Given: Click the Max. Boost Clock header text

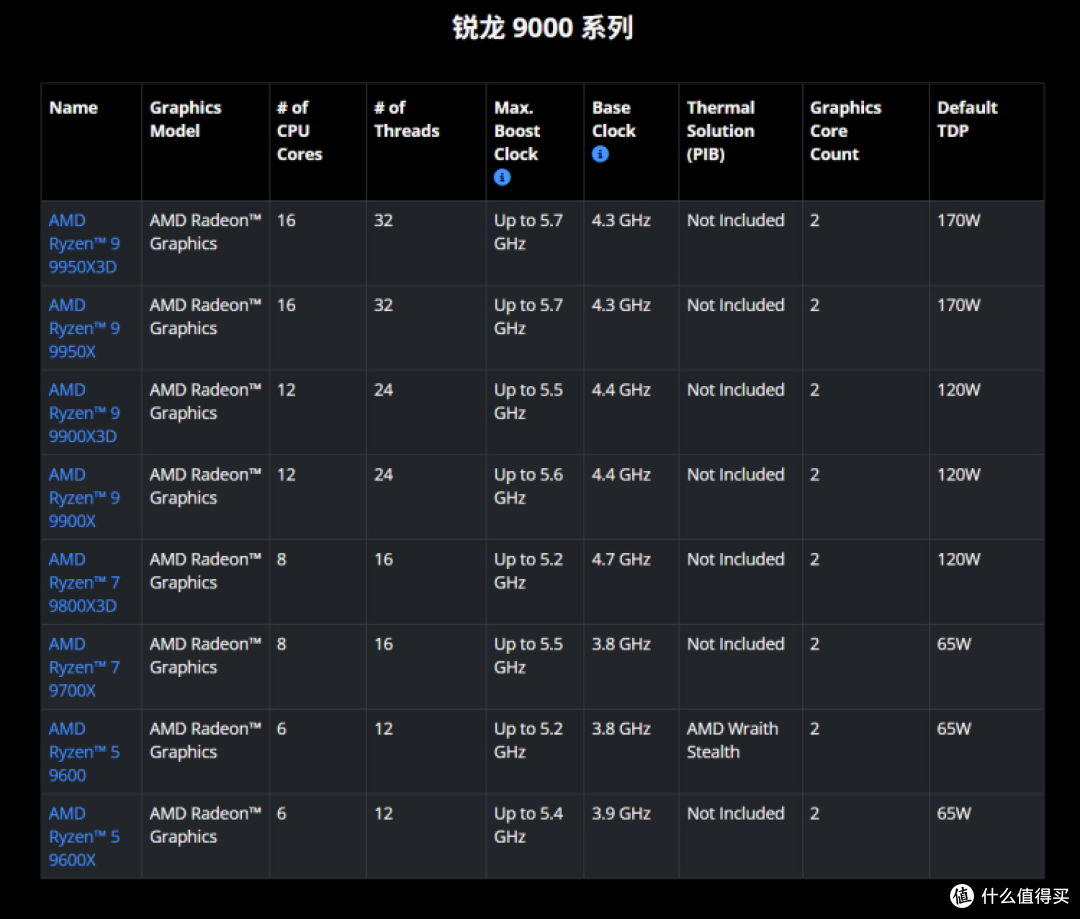Looking at the screenshot, I should pos(517,131).
